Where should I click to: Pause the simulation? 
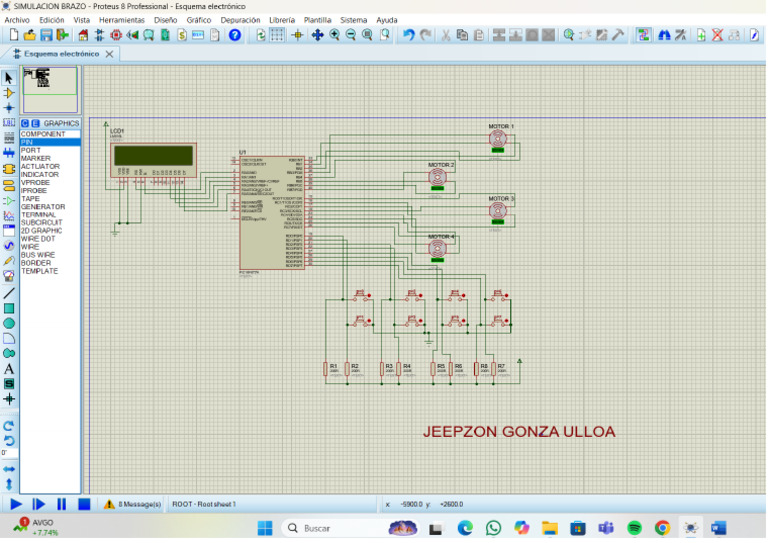coord(61,504)
